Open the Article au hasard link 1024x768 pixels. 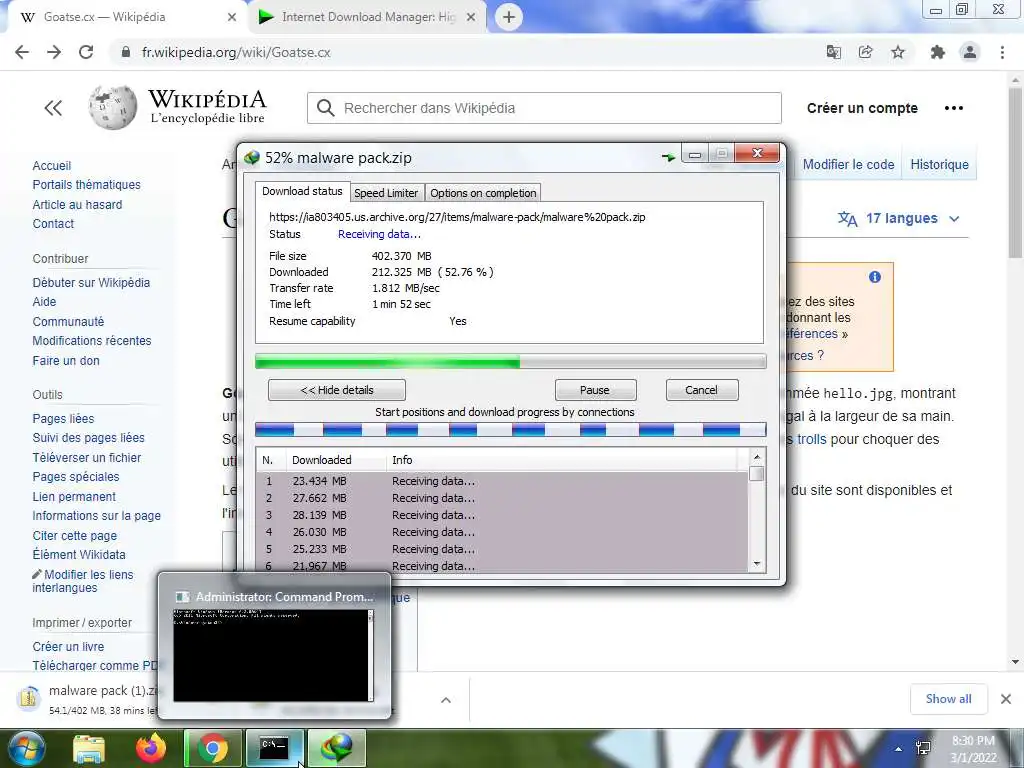77,204
